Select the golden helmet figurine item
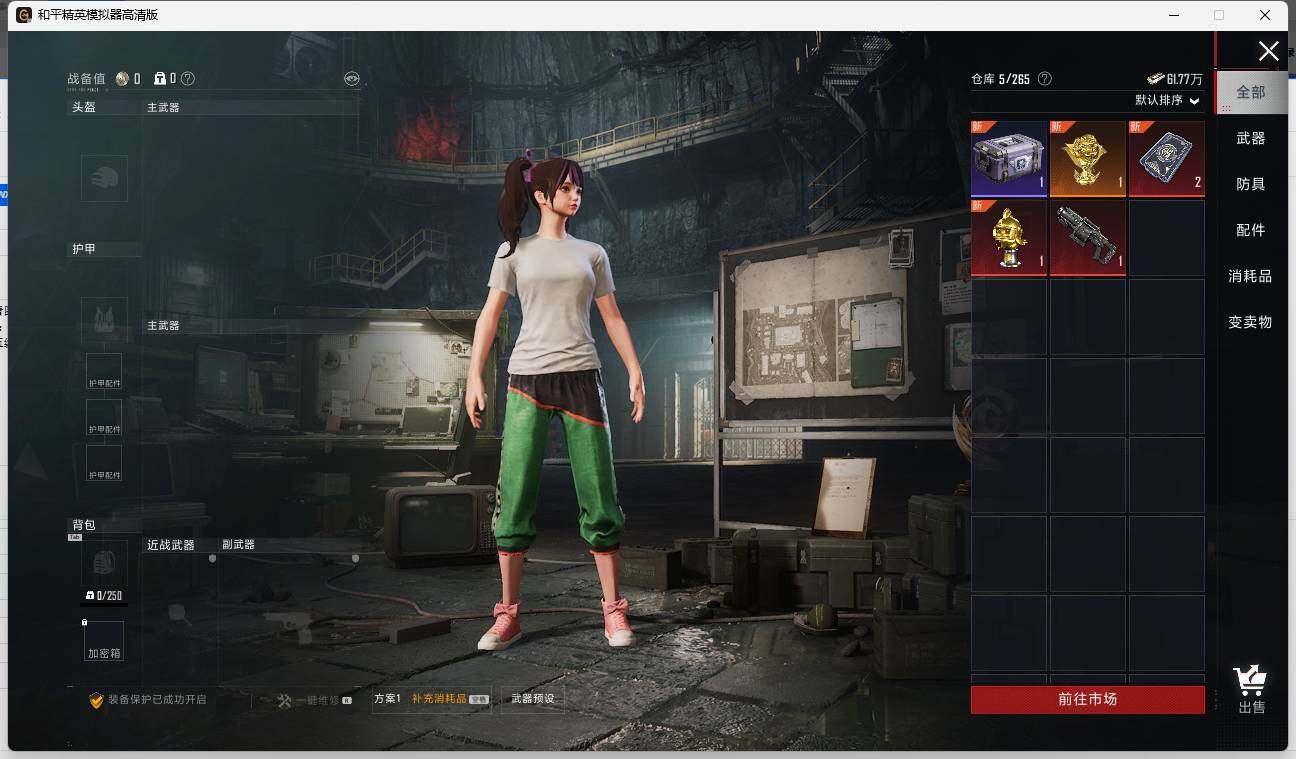The image size is (1296, 759). tap(1009, 238)
